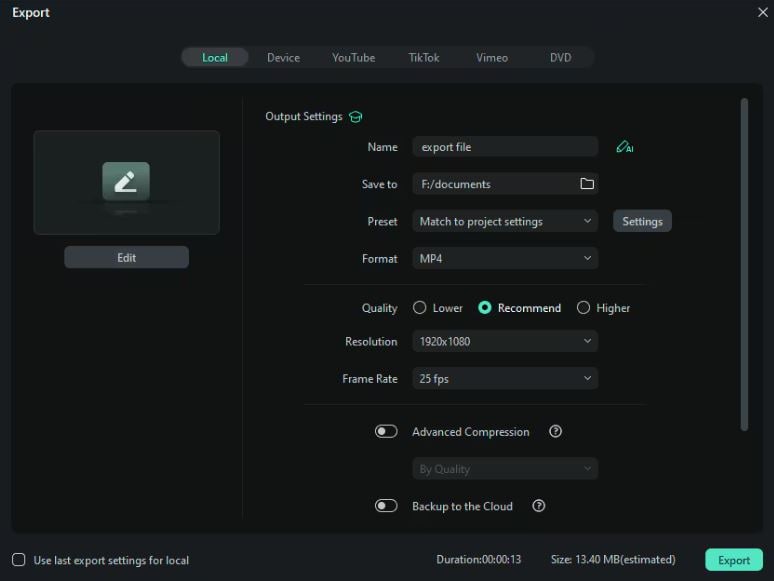Screen dimensions: 774x581
Task: Click the Edit button under thumbnail
Action: point(126,257)
